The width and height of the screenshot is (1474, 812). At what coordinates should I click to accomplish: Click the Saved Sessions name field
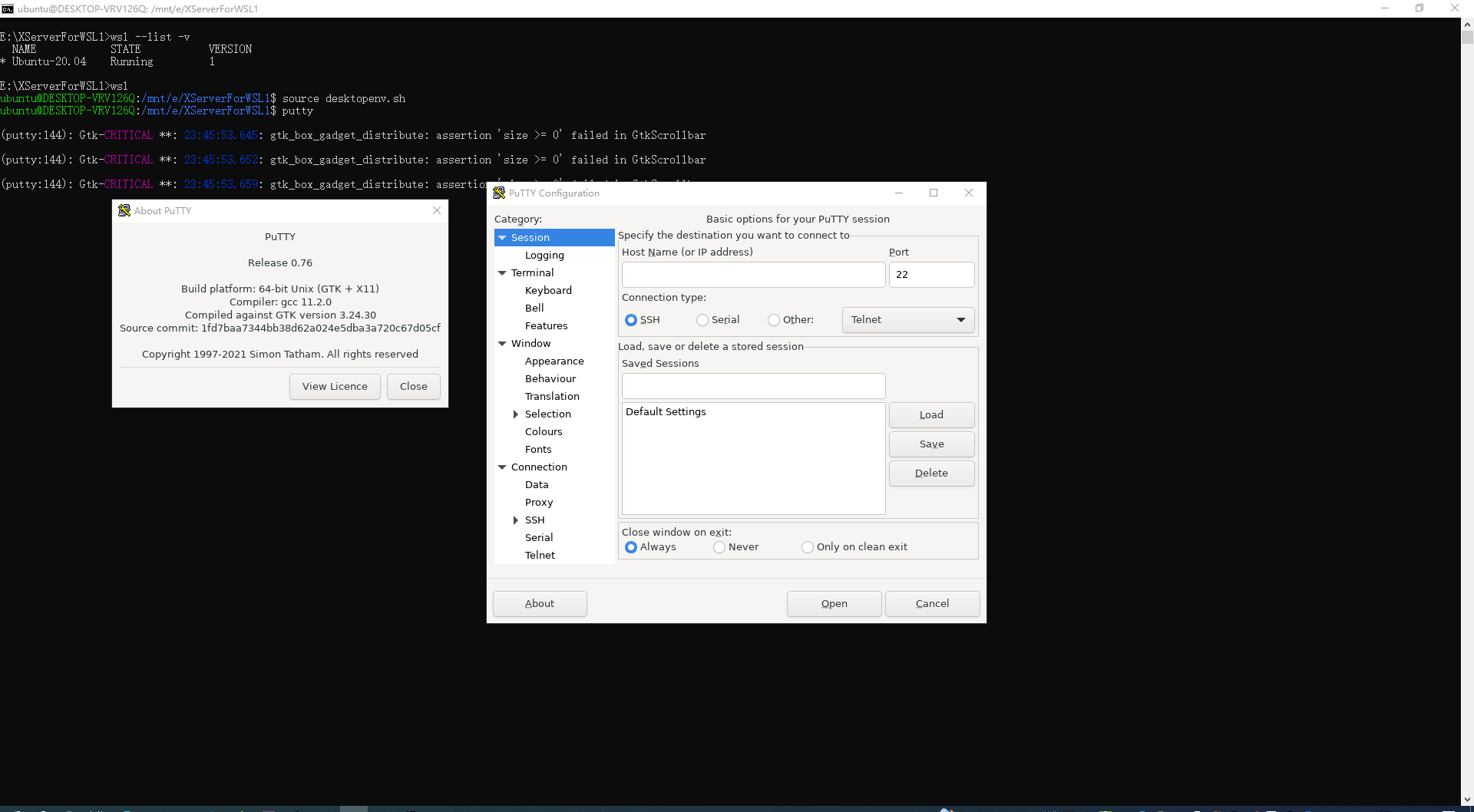pyautogui.click(x=753, y=386)
